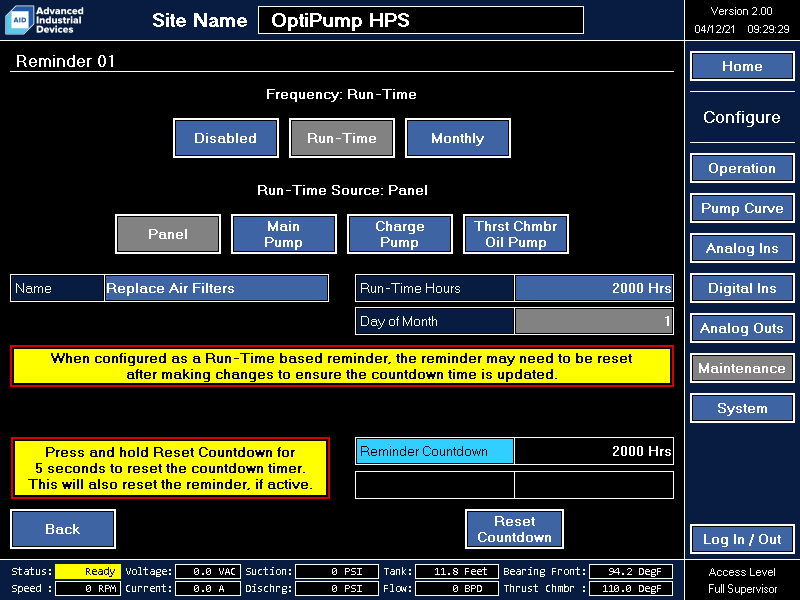The width and height of the screenshot is (800, 600).
Task: Click the 0.0 VAC voltage value
Action: 208,571
